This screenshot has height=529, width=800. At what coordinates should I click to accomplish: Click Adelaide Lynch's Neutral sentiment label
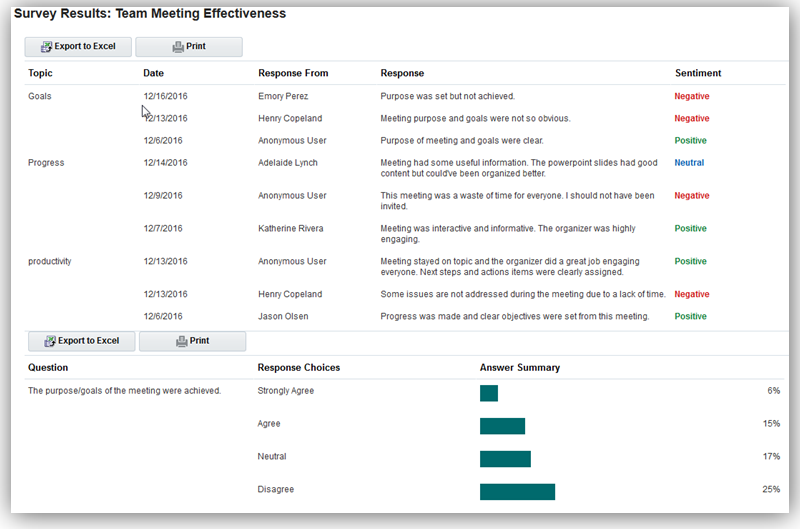coord(690,162)
